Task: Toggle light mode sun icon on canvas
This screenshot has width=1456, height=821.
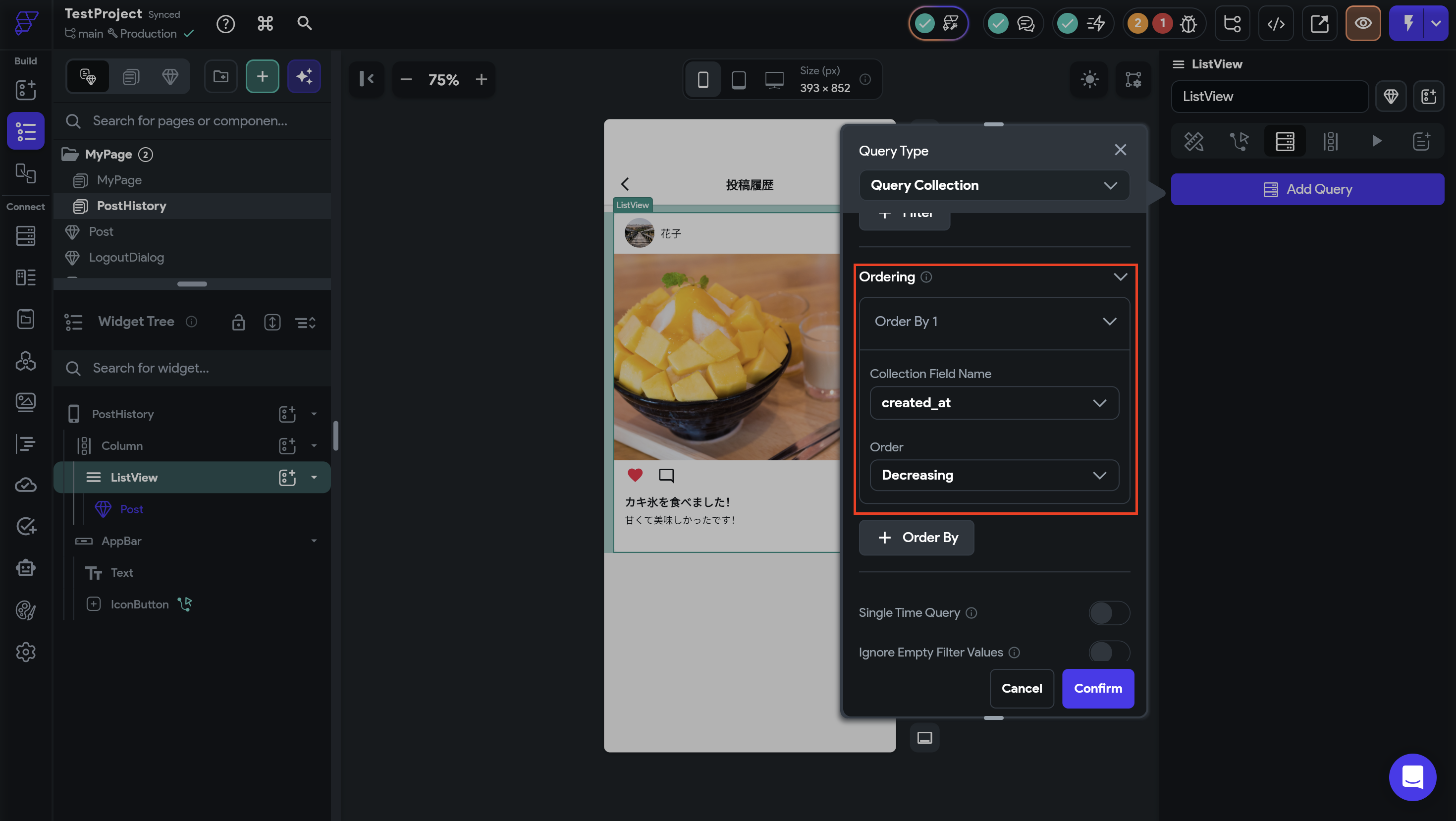Action: tap(1089, 79)
